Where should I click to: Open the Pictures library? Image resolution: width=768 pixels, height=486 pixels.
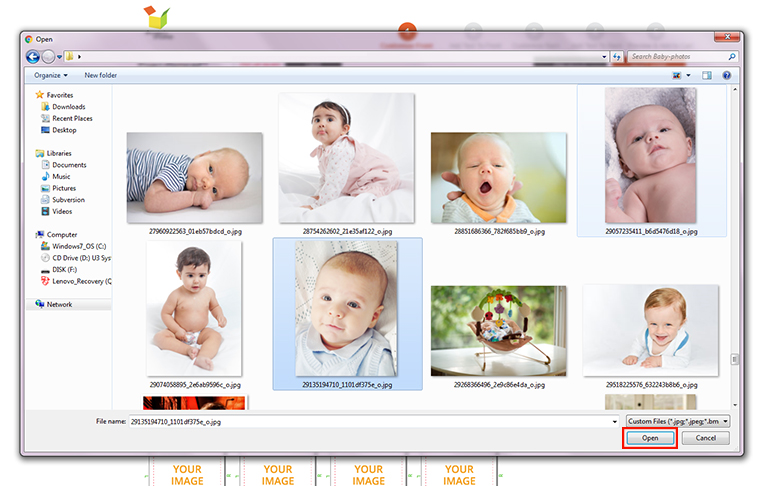pos(64,188)
